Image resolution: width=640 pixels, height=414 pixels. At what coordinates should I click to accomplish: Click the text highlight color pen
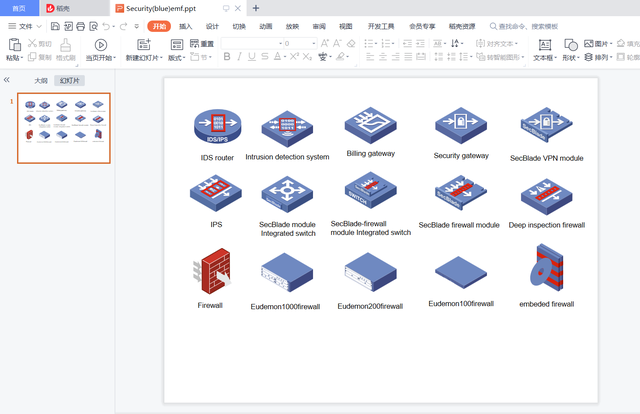click(340, 57)
